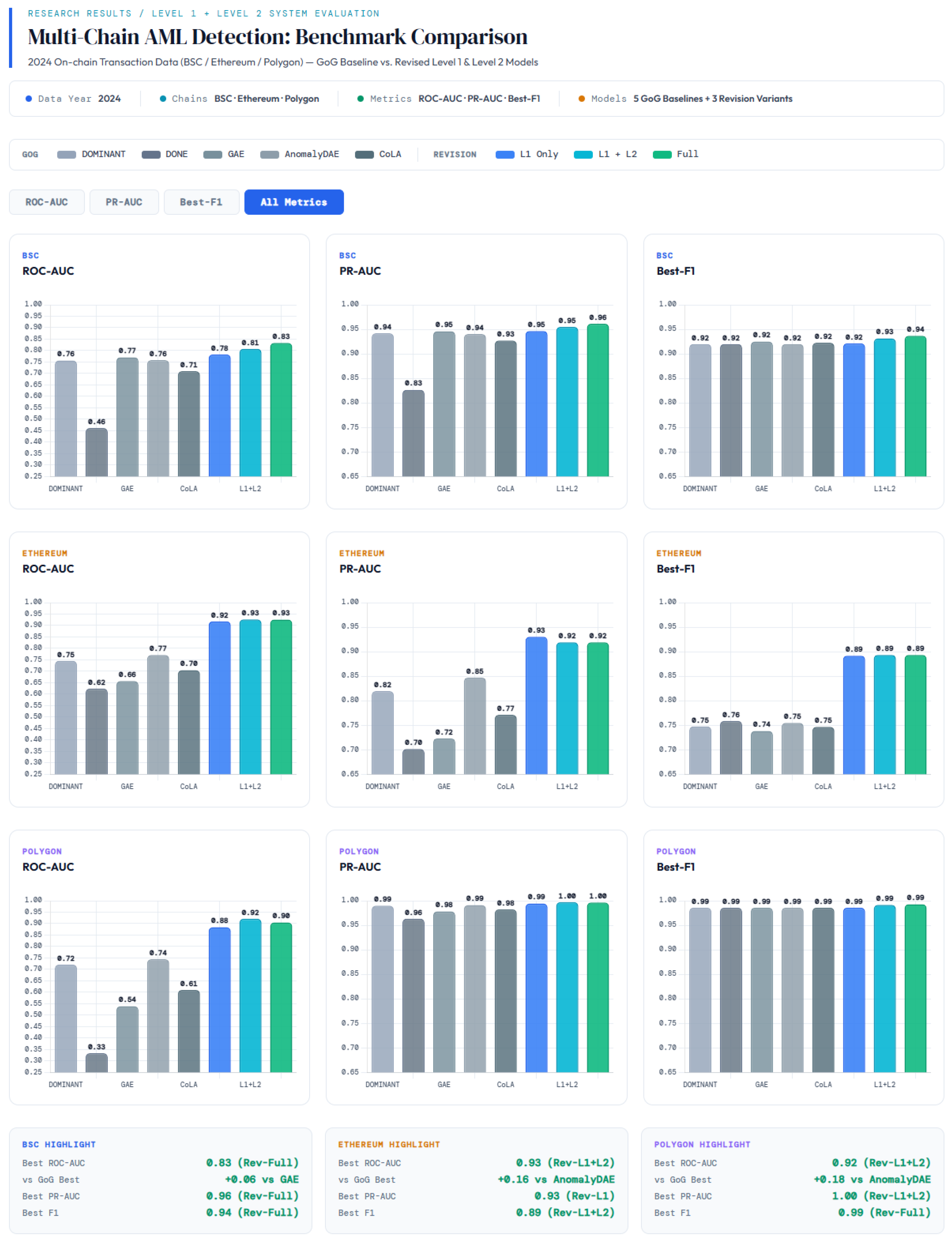
Task: Click the Full green legend swatch
Action: [x=662, y=155]
